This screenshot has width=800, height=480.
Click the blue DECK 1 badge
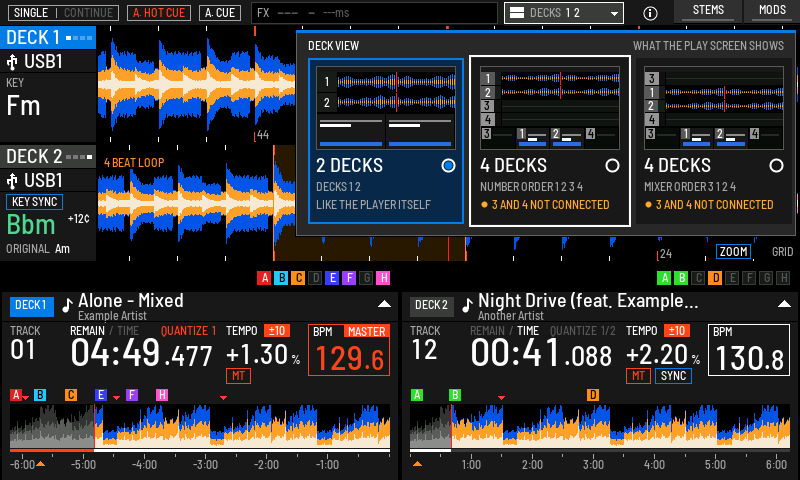pos(32,306)
